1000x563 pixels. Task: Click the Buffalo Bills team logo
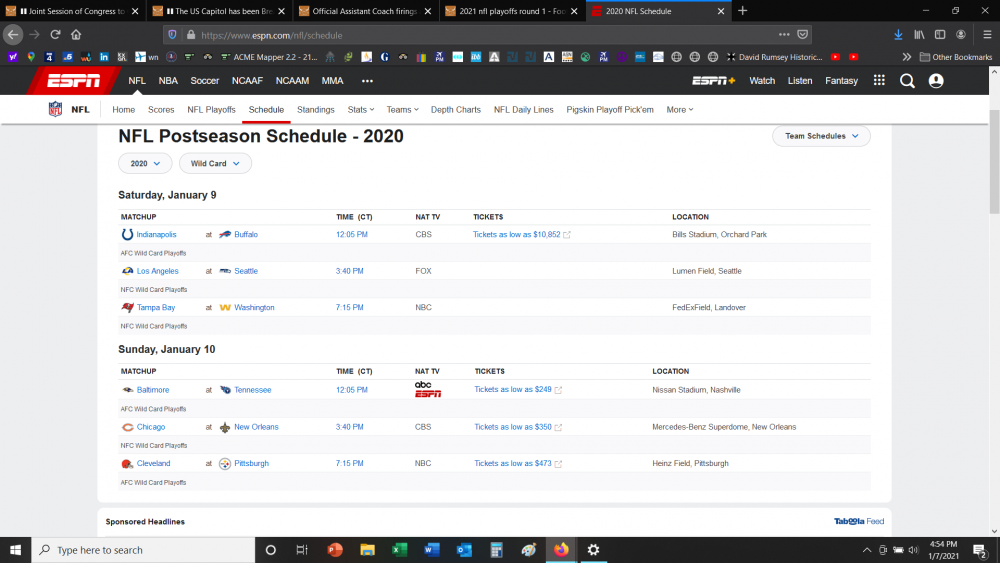coord(225,235)
